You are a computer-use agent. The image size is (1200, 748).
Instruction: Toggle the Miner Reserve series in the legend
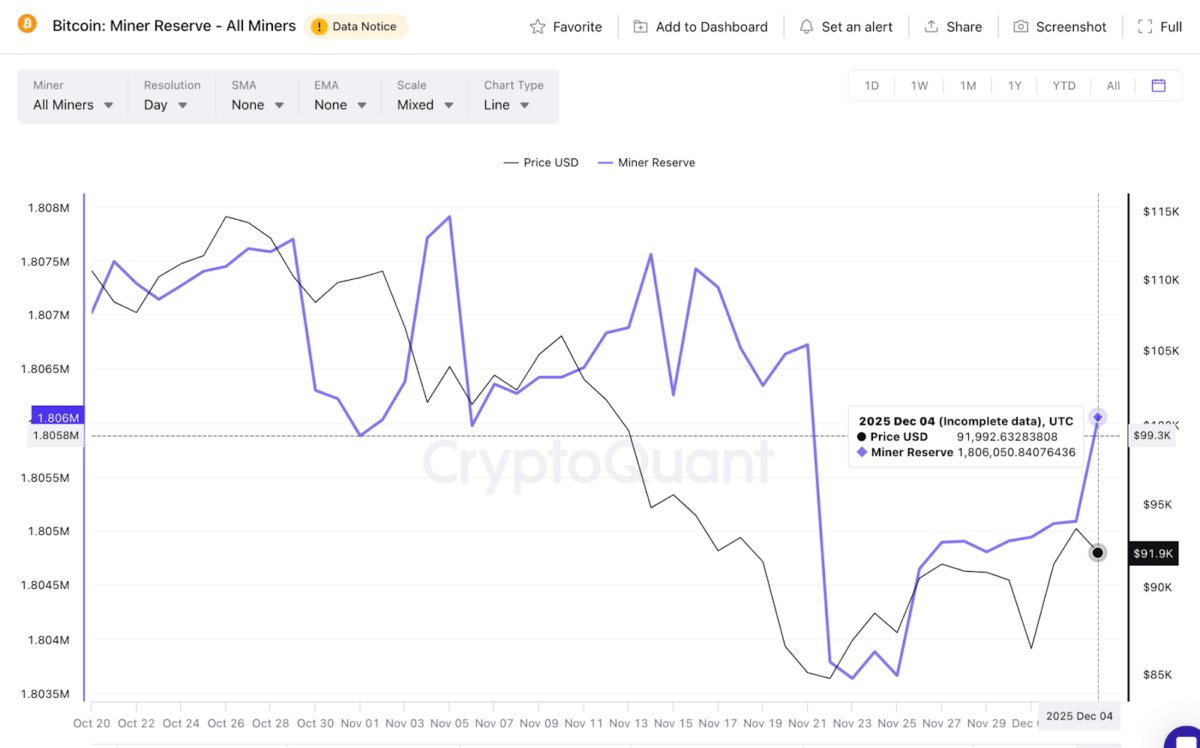646,162
